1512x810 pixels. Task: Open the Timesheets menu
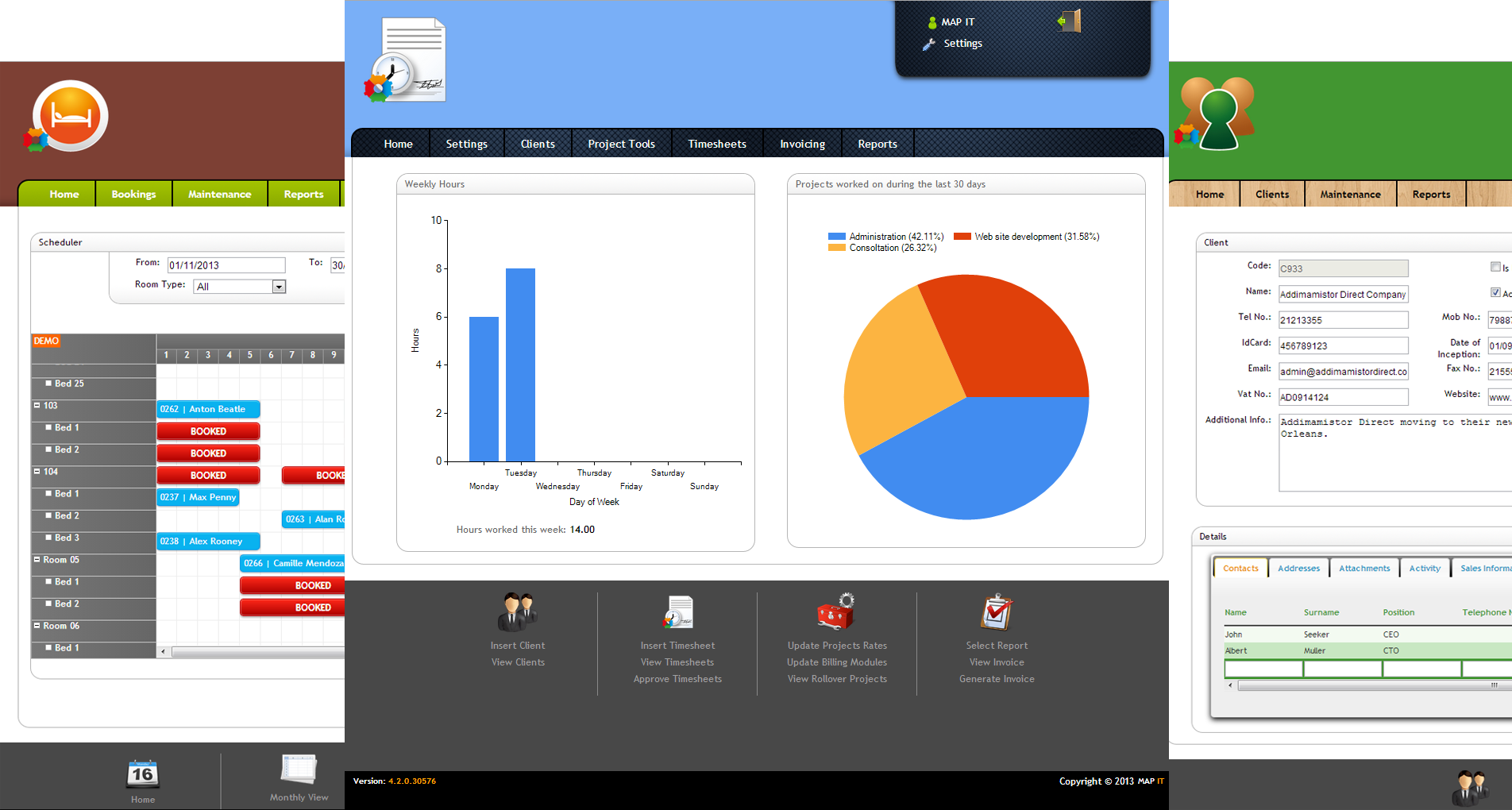pyautogui.click(x=717, y=144)
